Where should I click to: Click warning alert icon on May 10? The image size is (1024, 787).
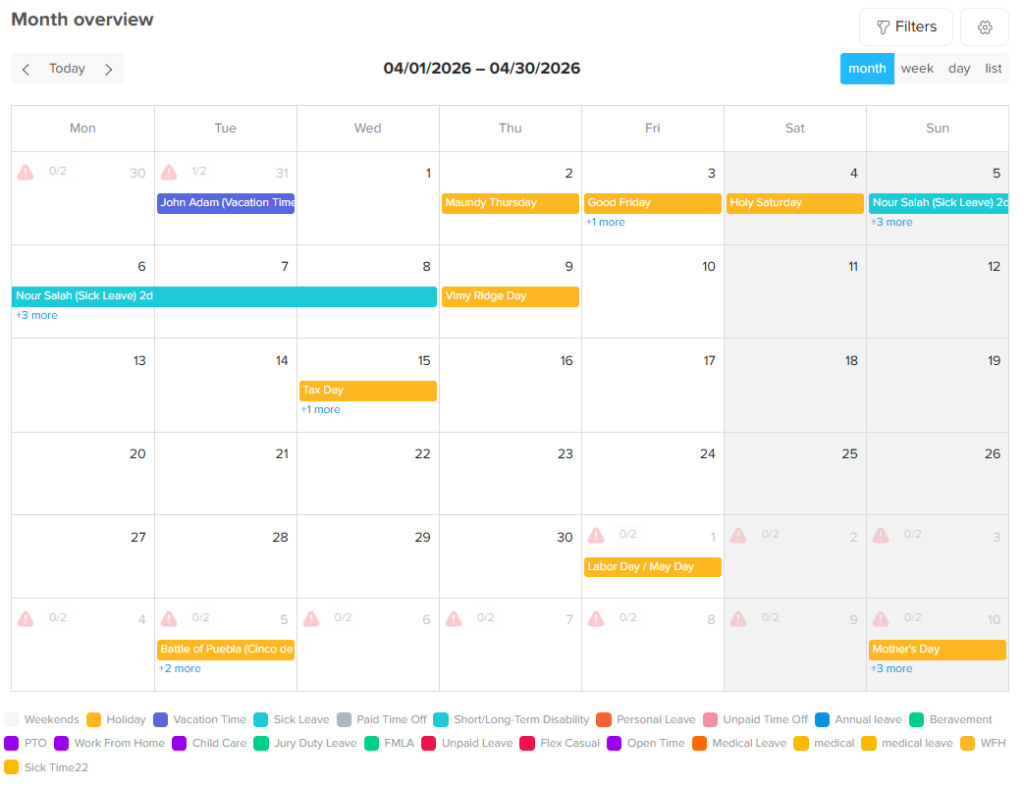pyautogui.click(x=881, y=619)
